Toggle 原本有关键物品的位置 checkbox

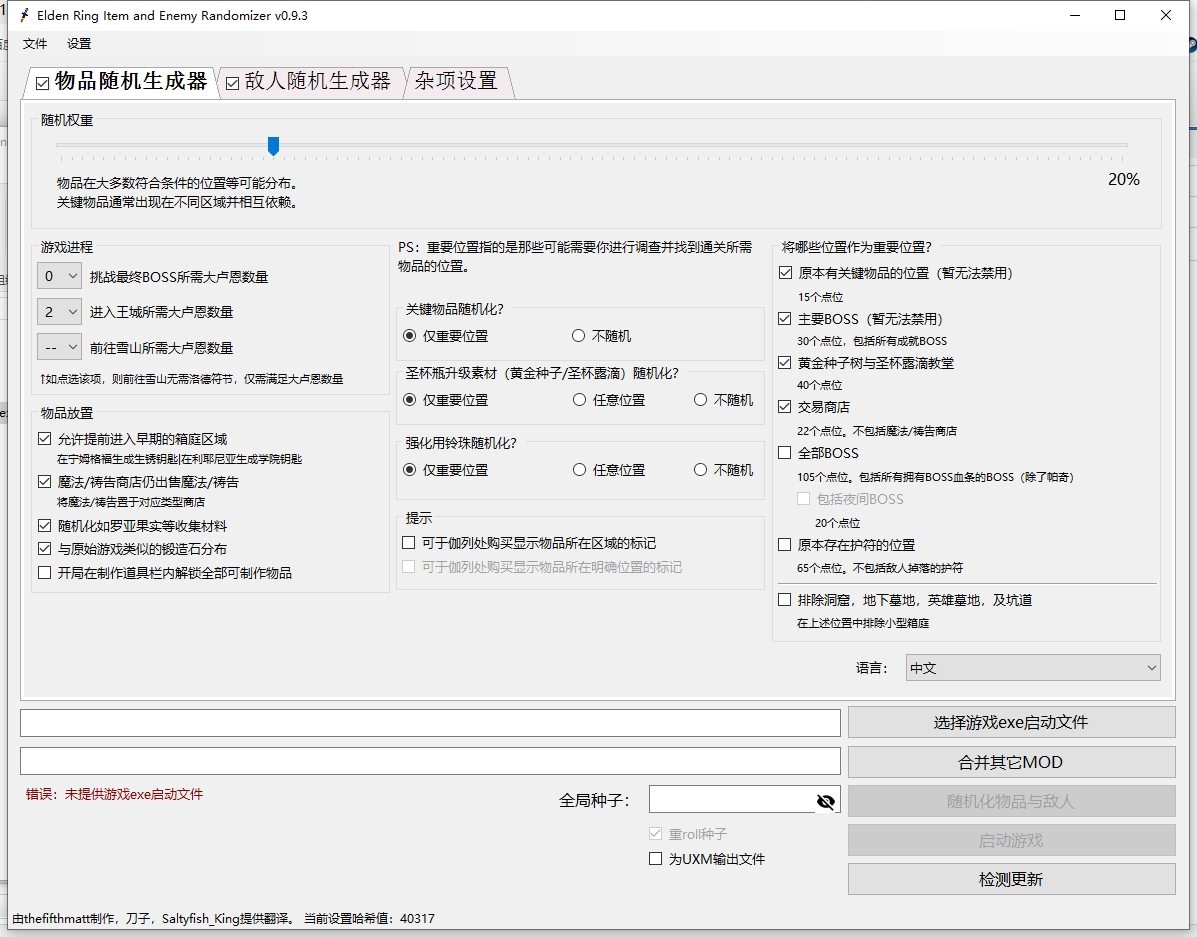(x=785, y=273)
